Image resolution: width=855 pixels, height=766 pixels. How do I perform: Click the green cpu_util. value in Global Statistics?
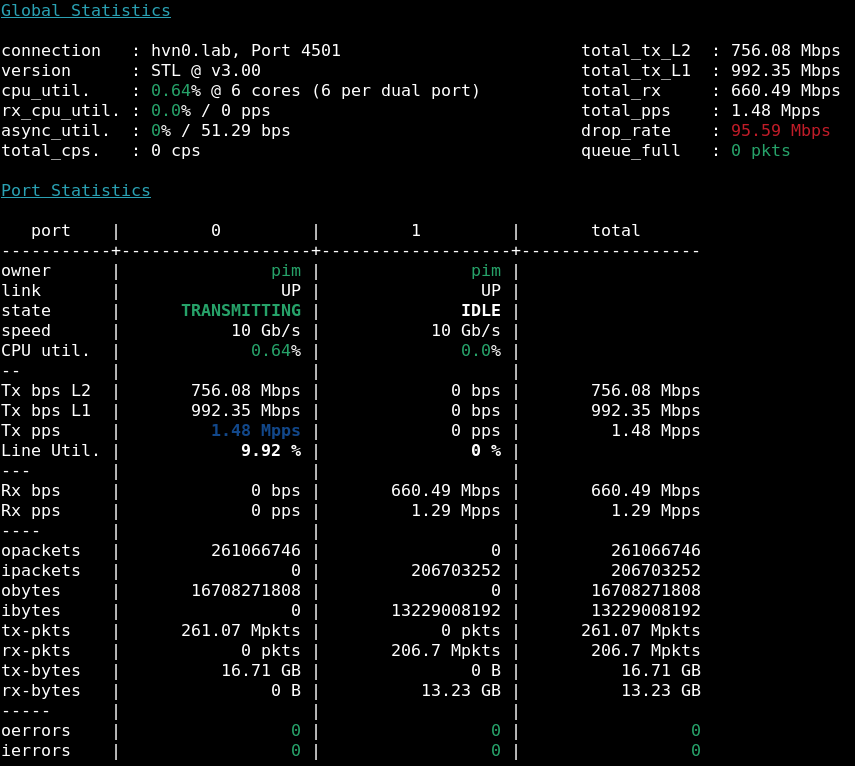point(170,91)
